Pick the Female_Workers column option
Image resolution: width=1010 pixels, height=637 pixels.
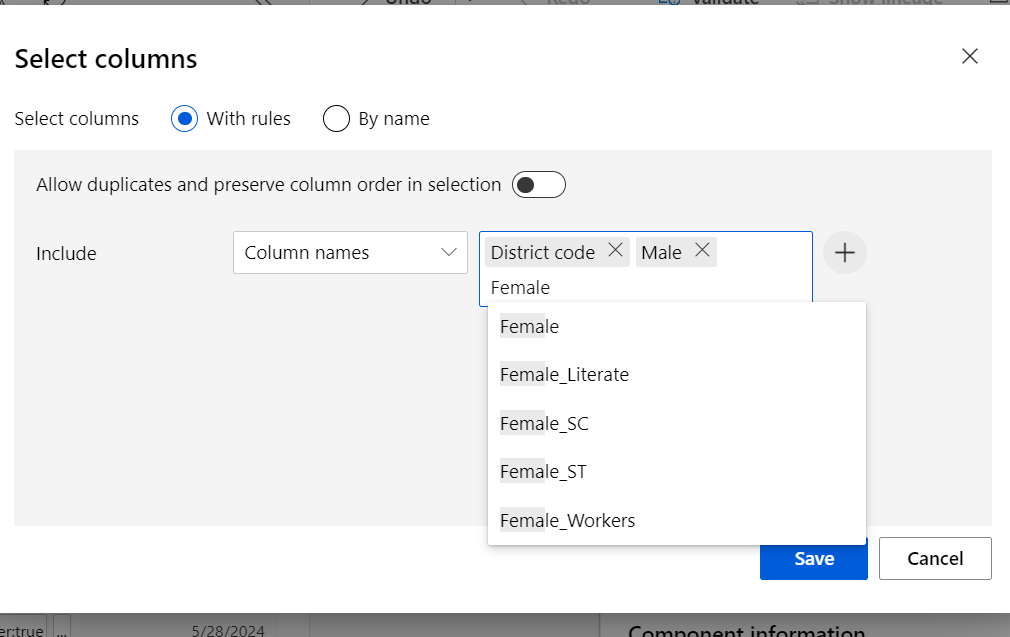(568, 520)
